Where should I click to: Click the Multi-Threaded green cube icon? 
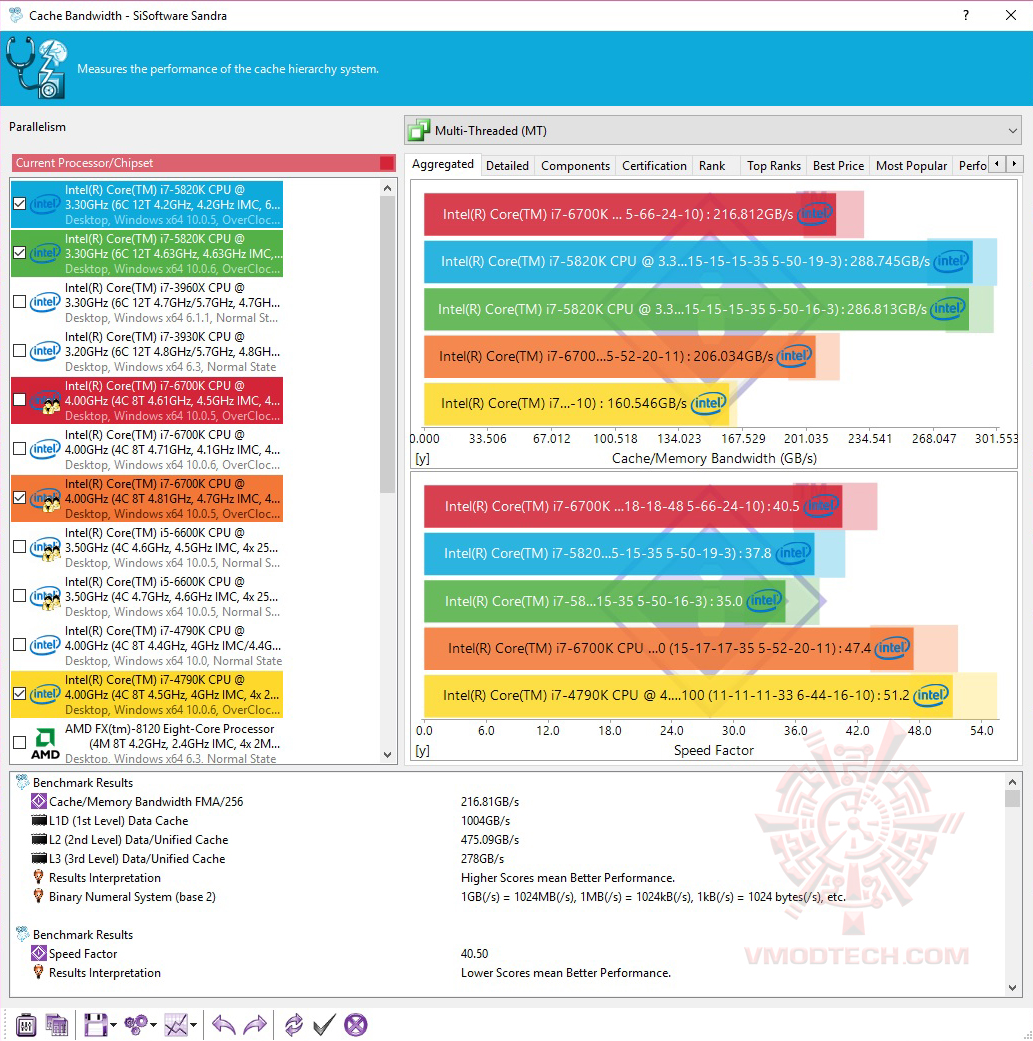coord(419,130)
